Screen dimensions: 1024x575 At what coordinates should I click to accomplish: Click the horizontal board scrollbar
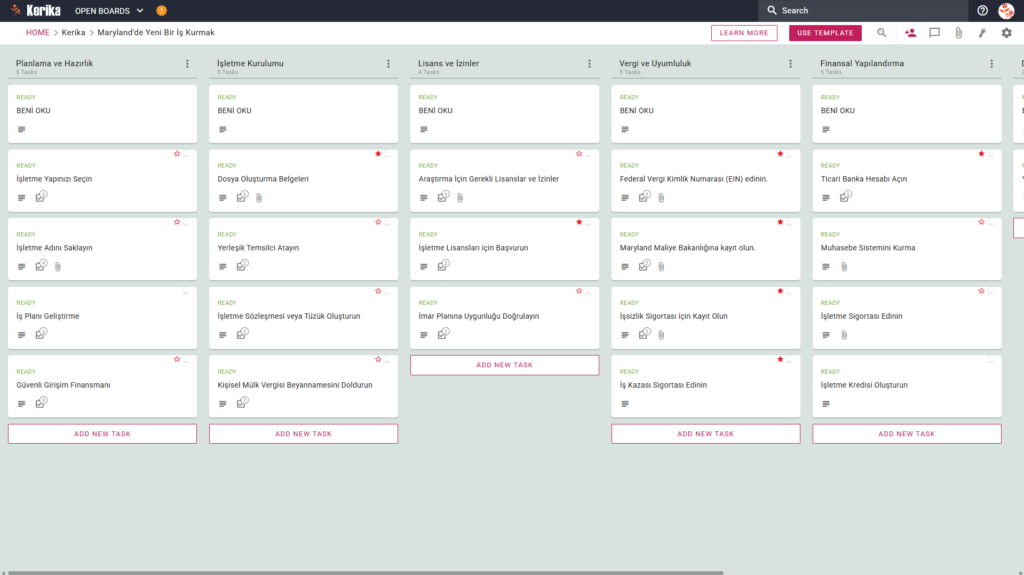coord(366,573)
